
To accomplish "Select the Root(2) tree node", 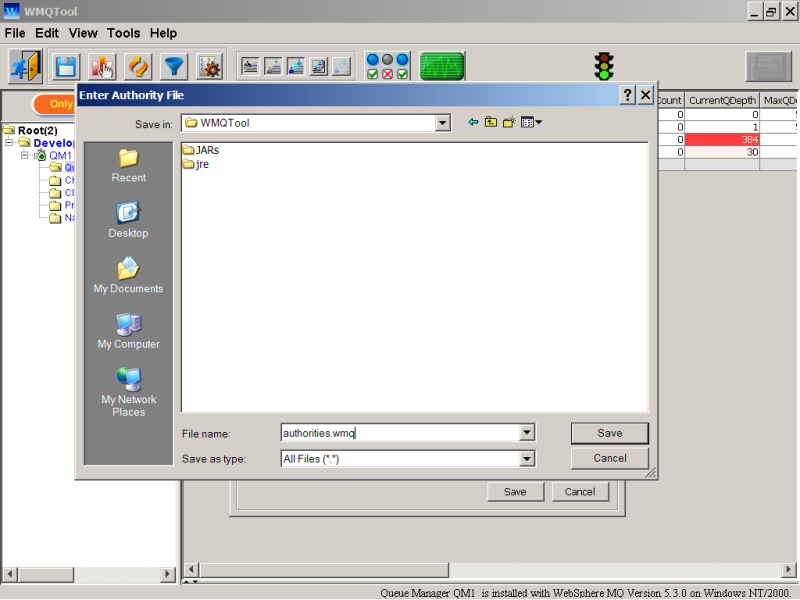I will [31, 131].
